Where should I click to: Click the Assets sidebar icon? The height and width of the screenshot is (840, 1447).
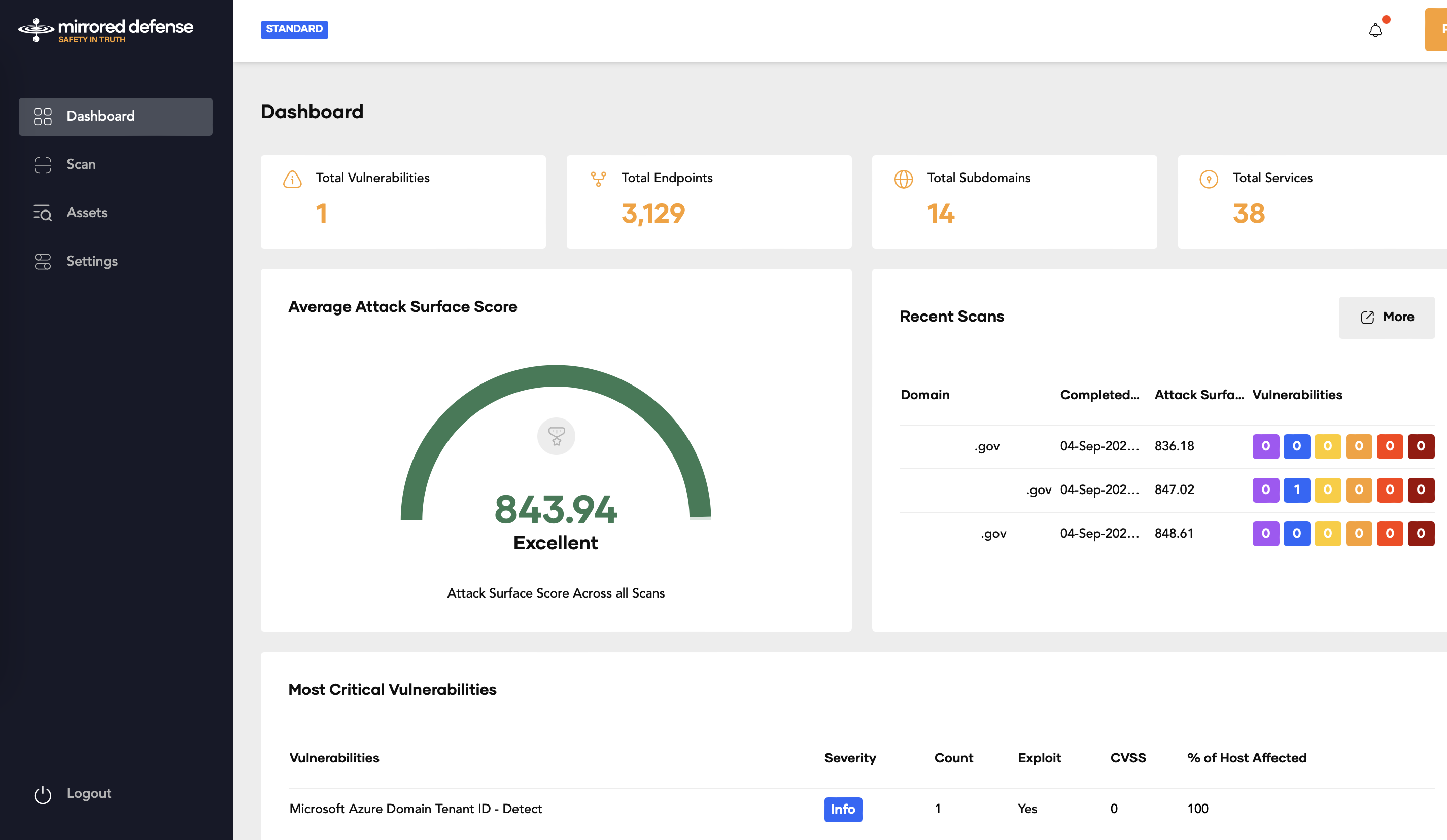point(42,212)
